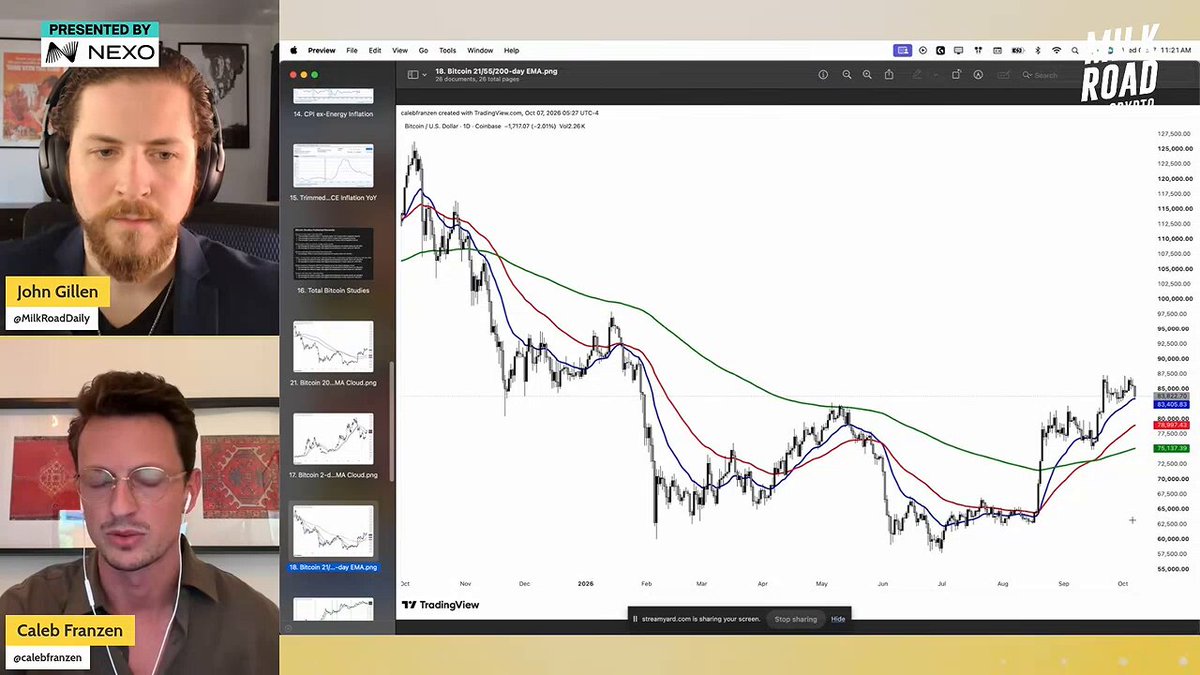This screenshot has width=1200, height=675.
Task: Click the 11:21 AM menu bar clock
Action: click(1175, 50)
